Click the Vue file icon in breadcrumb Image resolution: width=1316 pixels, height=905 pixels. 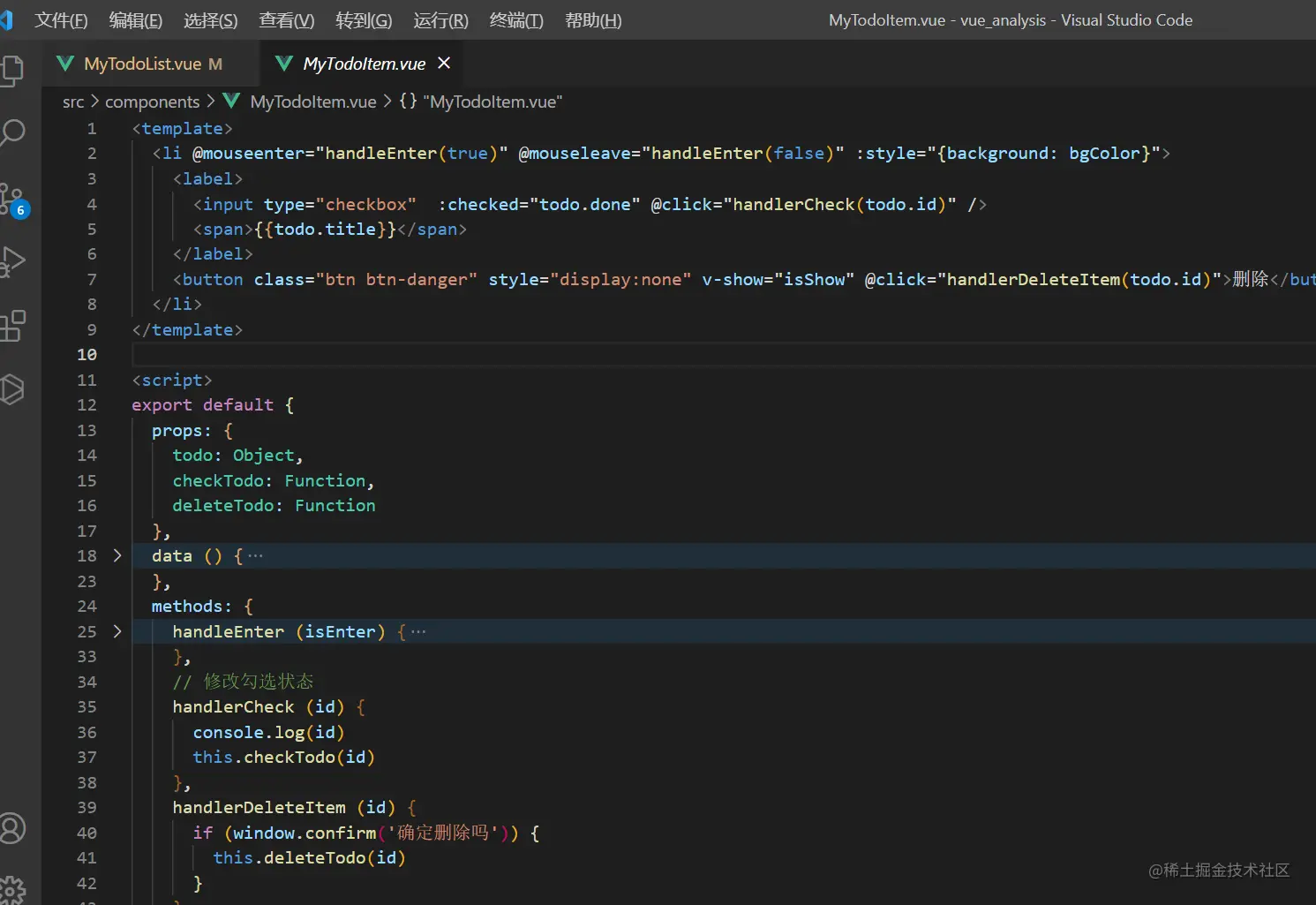pyautogui.click(x=231, y=101)
